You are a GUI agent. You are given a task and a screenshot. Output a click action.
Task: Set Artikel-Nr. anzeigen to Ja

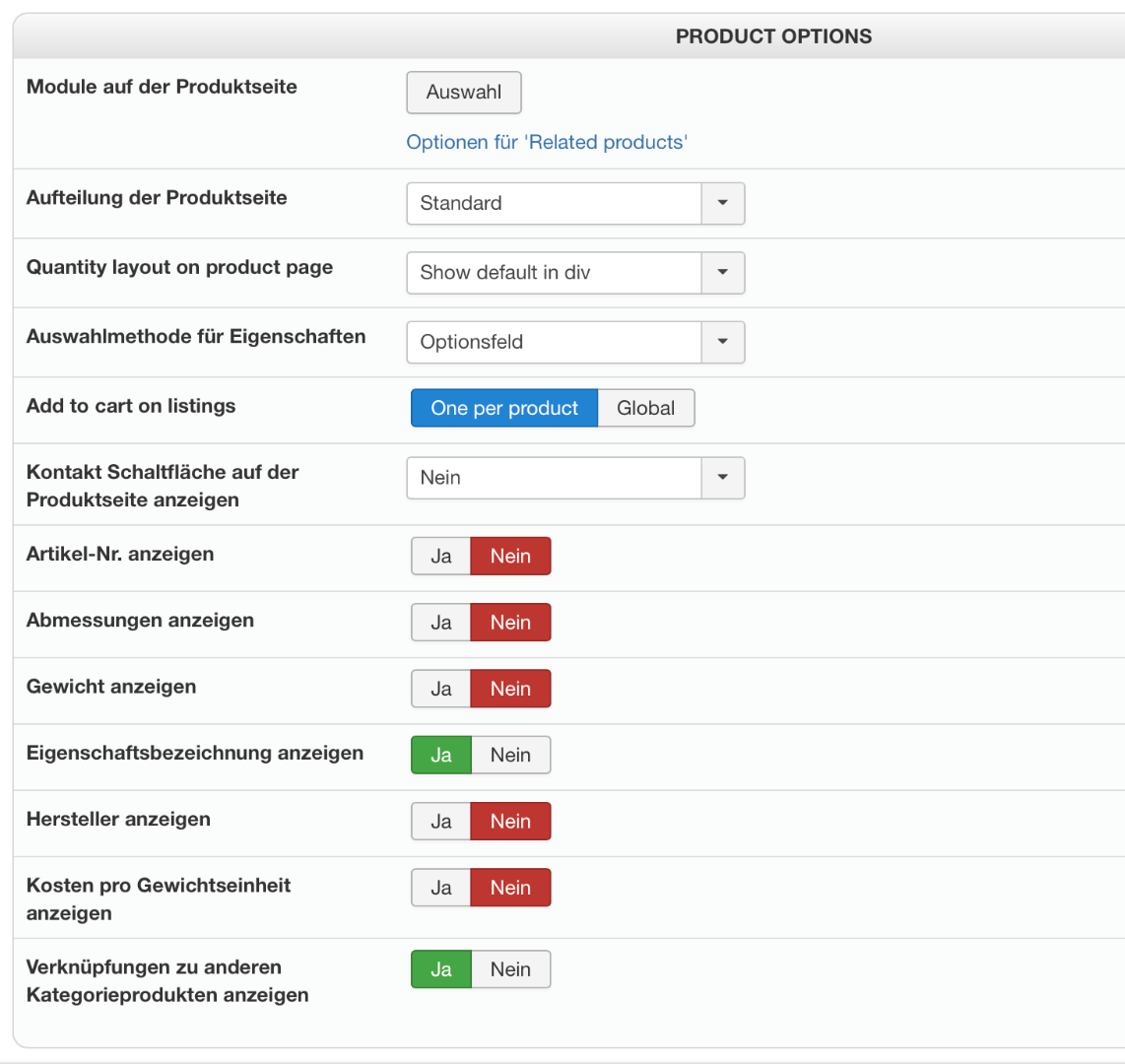(x=441, y=557)
